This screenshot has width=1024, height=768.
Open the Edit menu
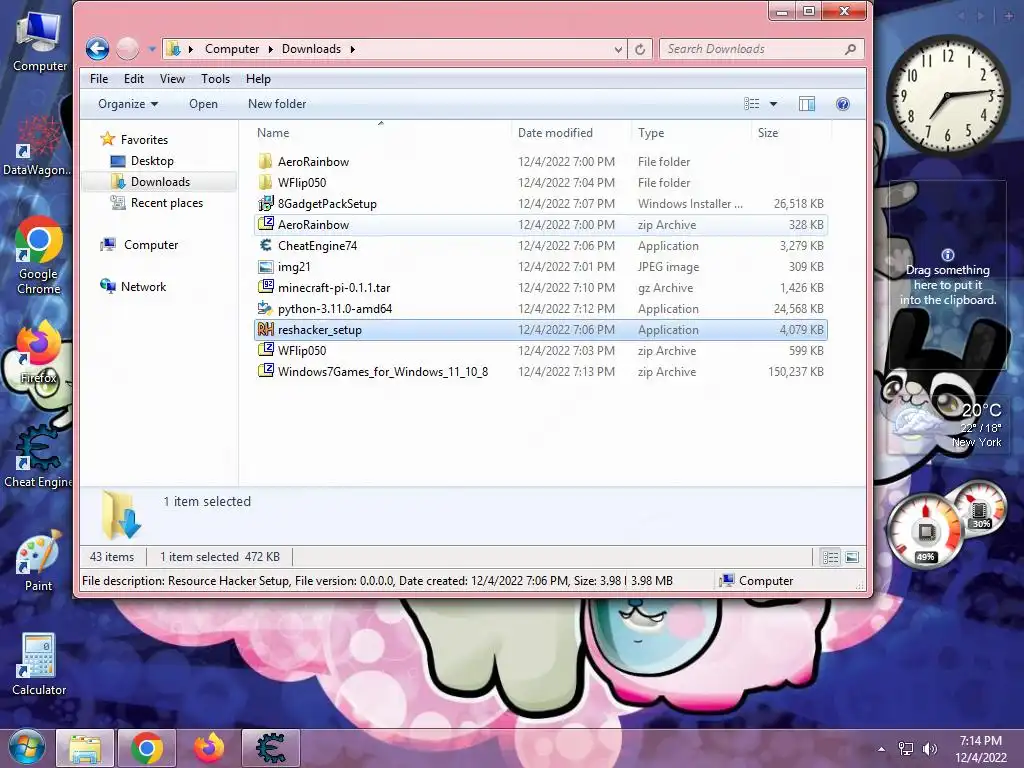[x=134, y=78]
